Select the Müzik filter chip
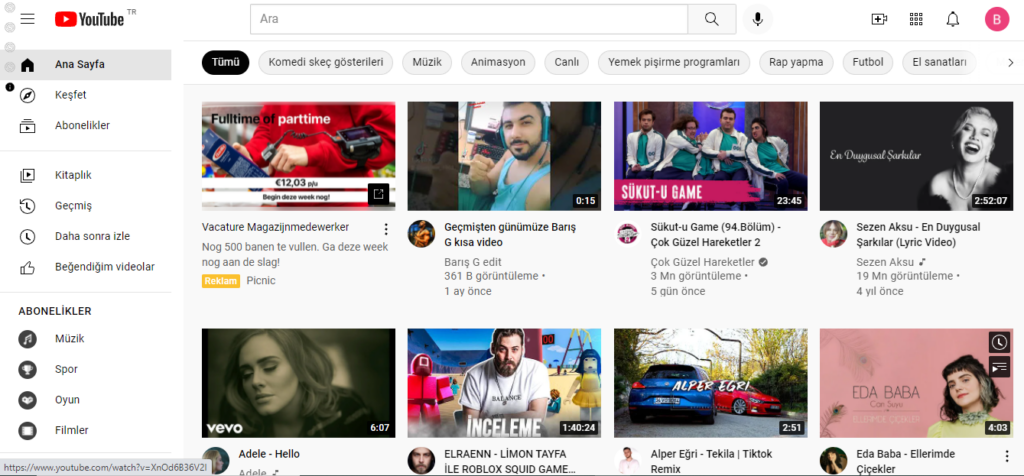Viewport: 1024px width, 476px height. pyautogui.click(x=427, y=63)
